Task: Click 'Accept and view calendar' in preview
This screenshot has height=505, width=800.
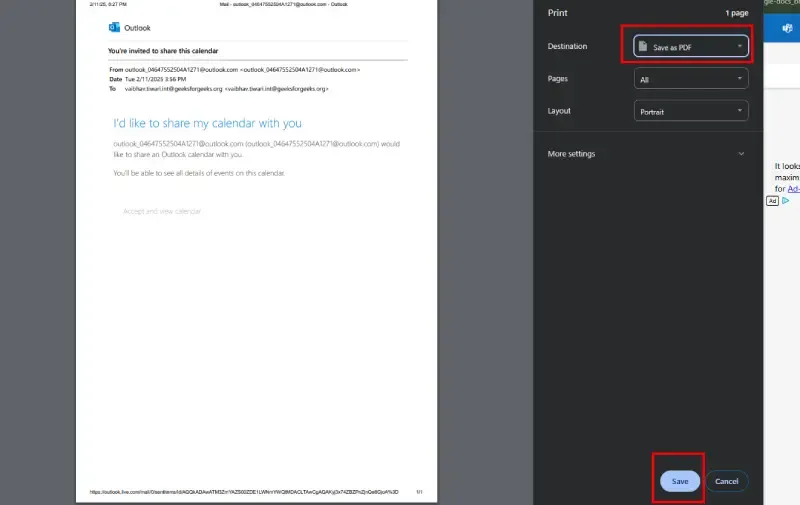Action: 162,211
